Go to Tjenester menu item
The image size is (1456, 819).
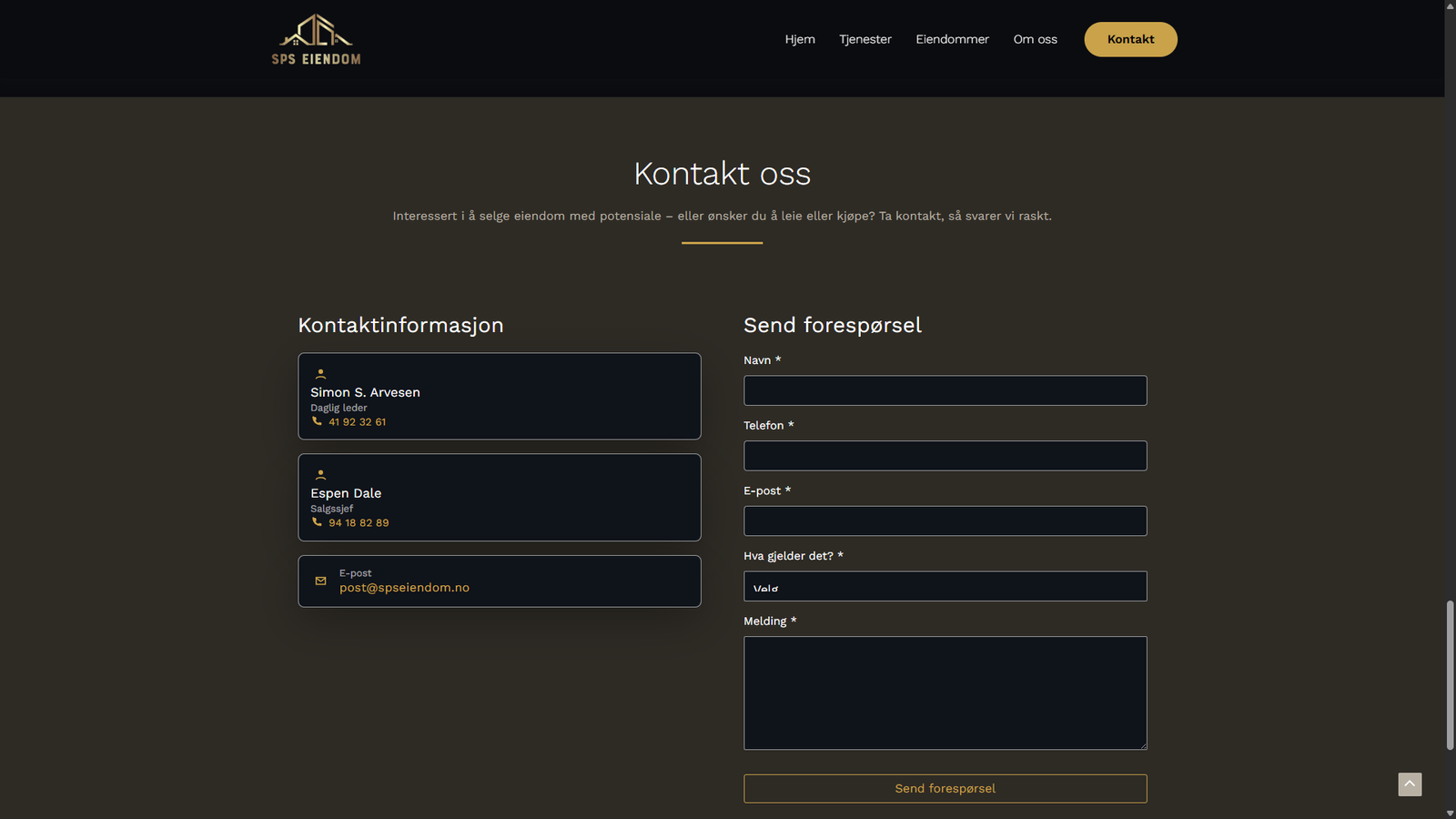pyautogui.click(x=864, y=39)
